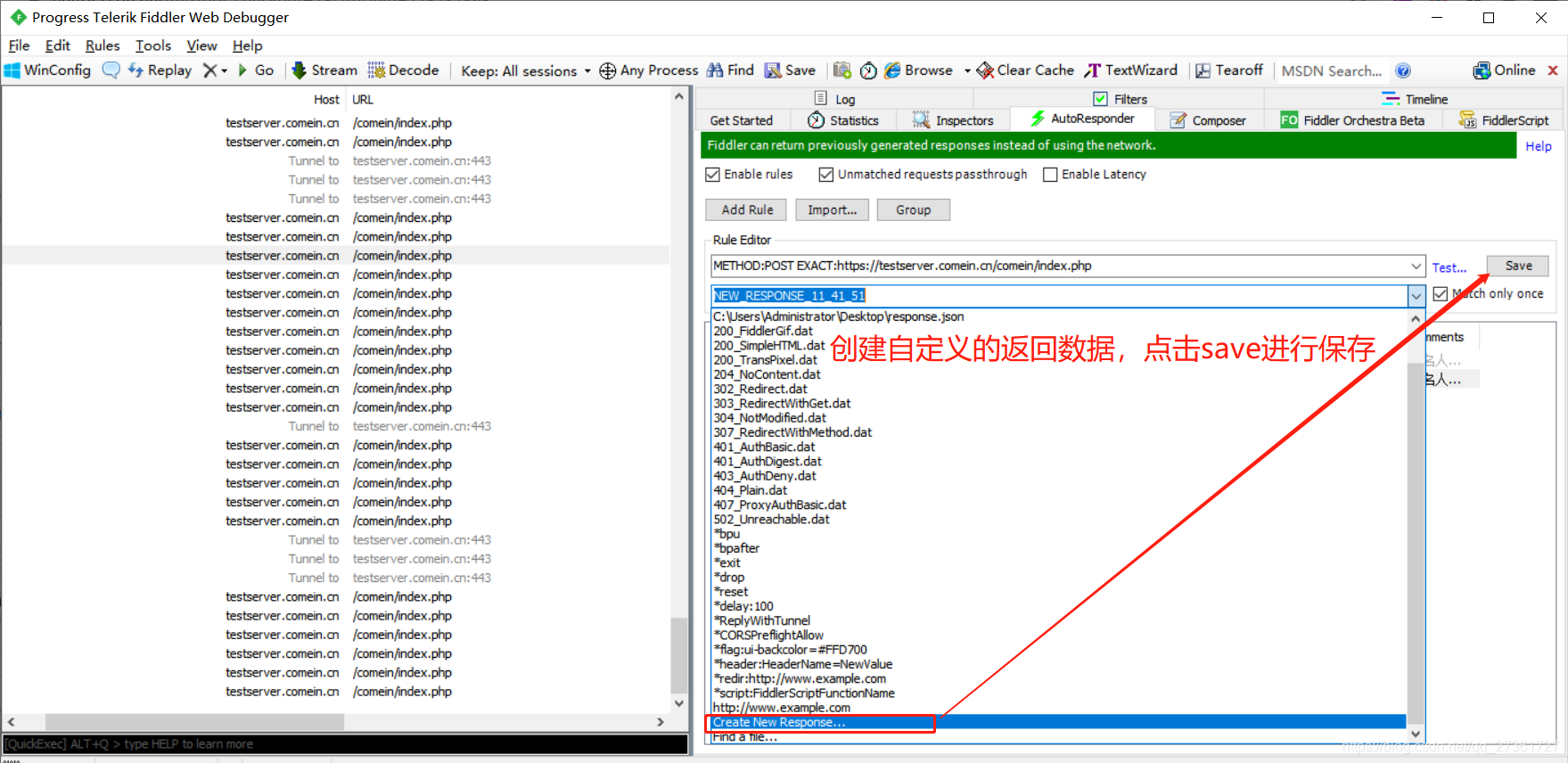Open the Keep: All sessions dropdown
Screen dimensions: 1568x763
click(526, 71)
